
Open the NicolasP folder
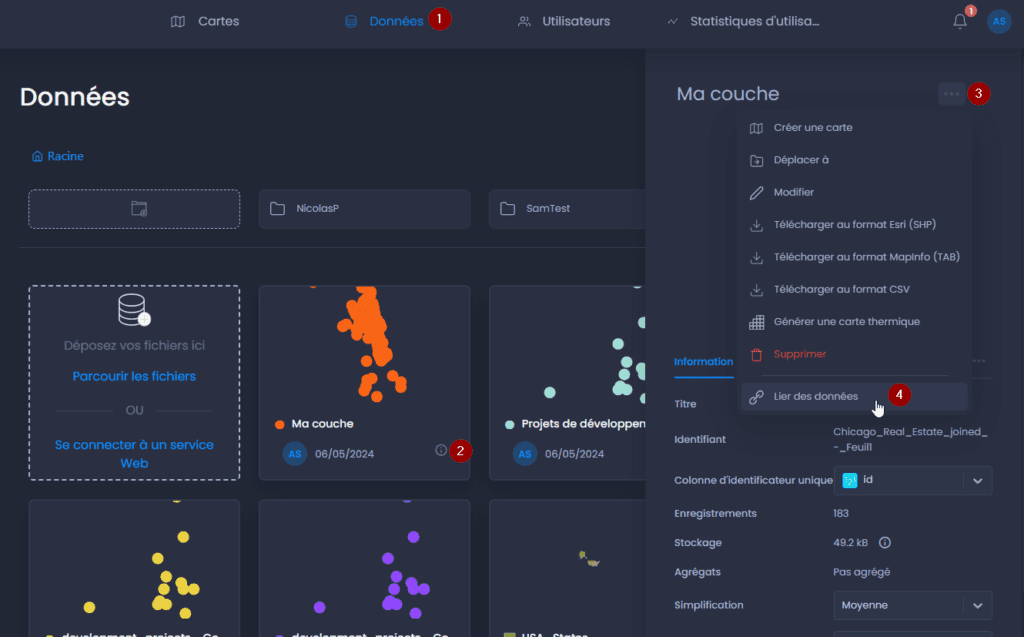(x=364, y=209)
